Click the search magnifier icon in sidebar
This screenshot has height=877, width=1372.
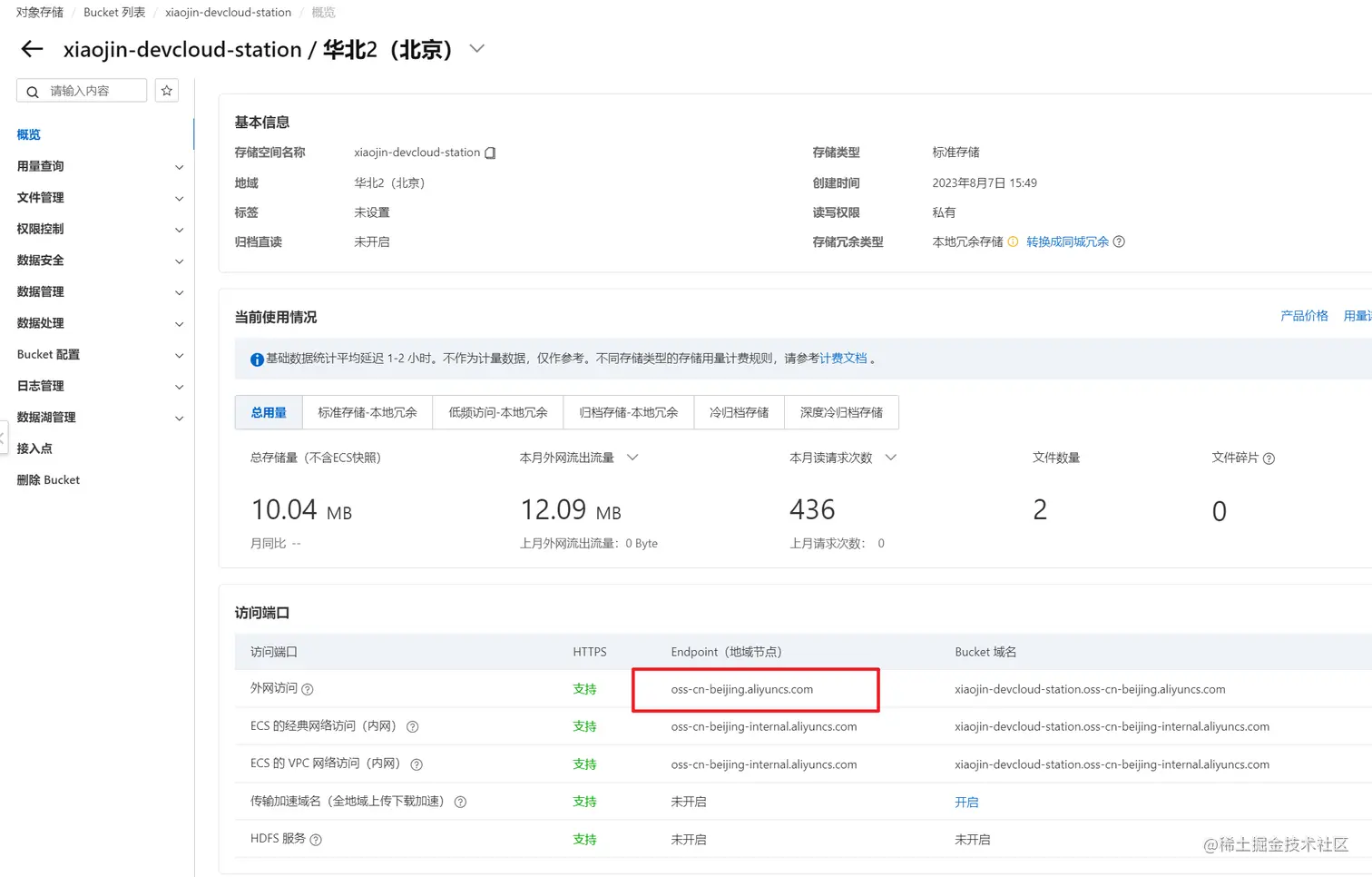tap(33, 92)
